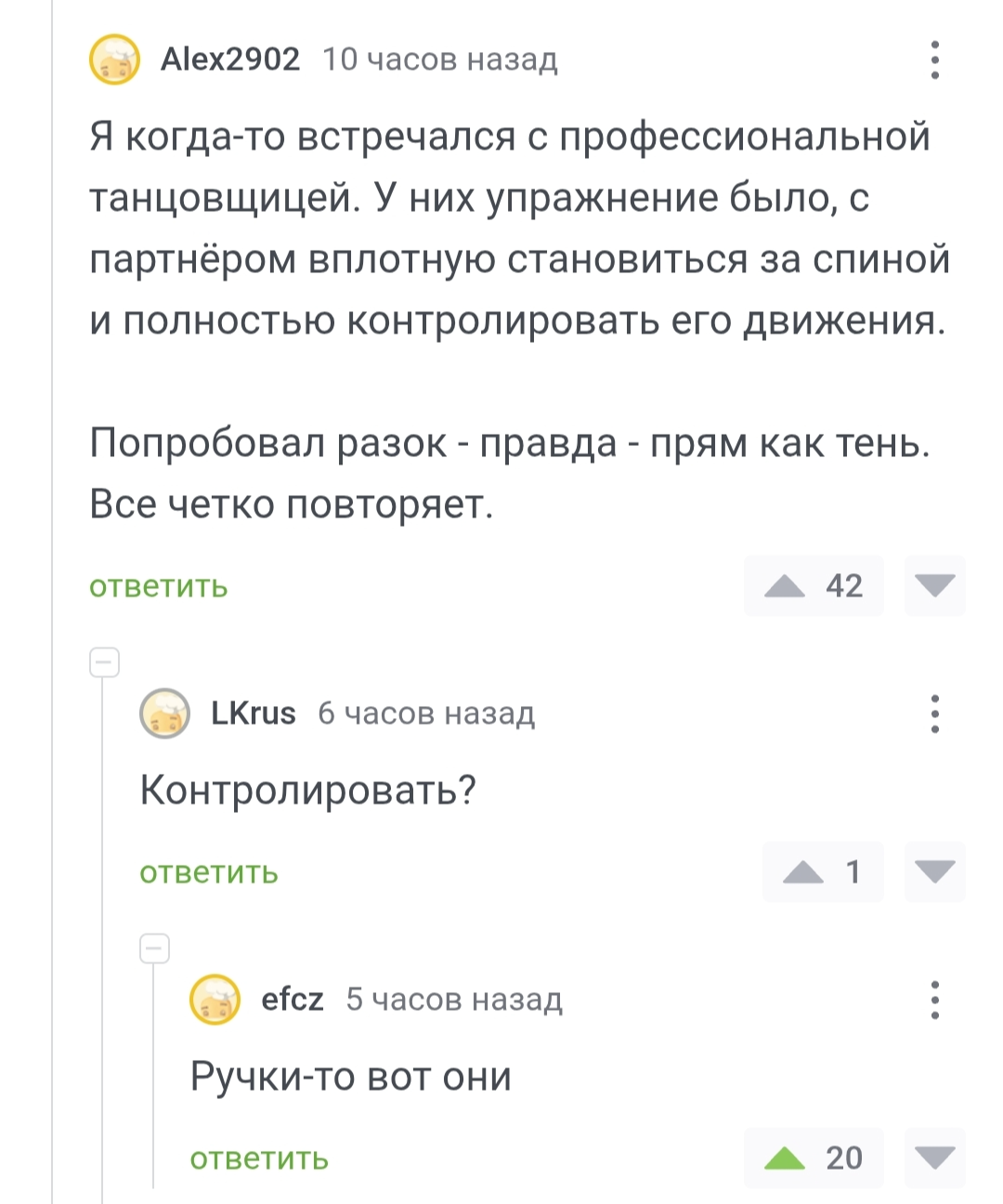1003x1204 pixels.
Task: Downvote efcz's comment "Ручки-то вот они"
Action: point(934,1158)
